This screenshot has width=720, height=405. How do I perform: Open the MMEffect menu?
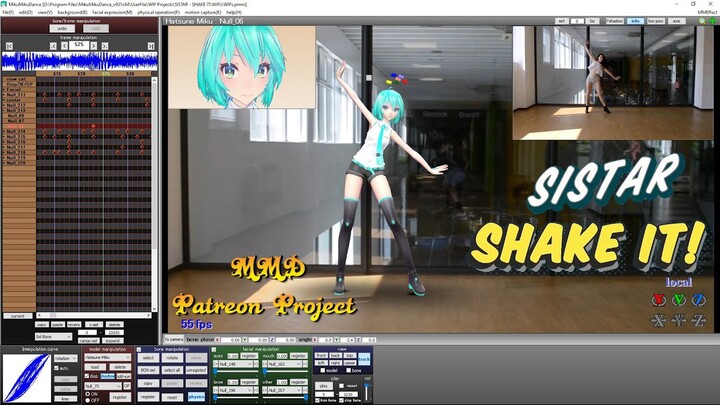click(708, 12)
